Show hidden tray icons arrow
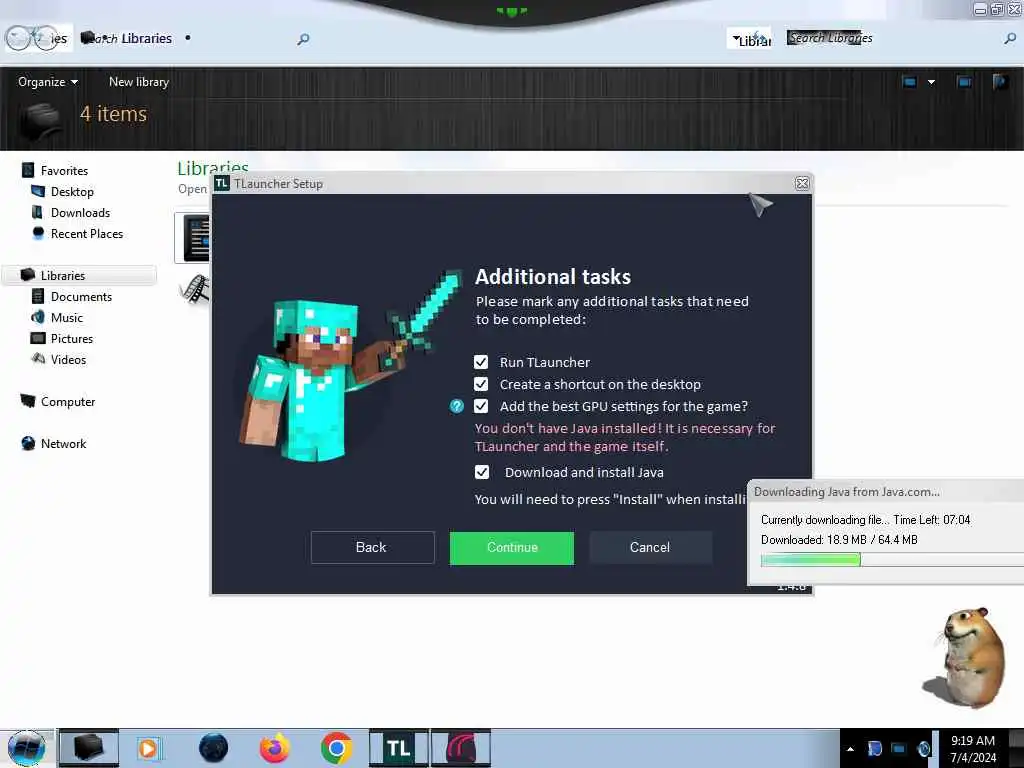This screenshot has width=1024, height=768. coord(850,749)
